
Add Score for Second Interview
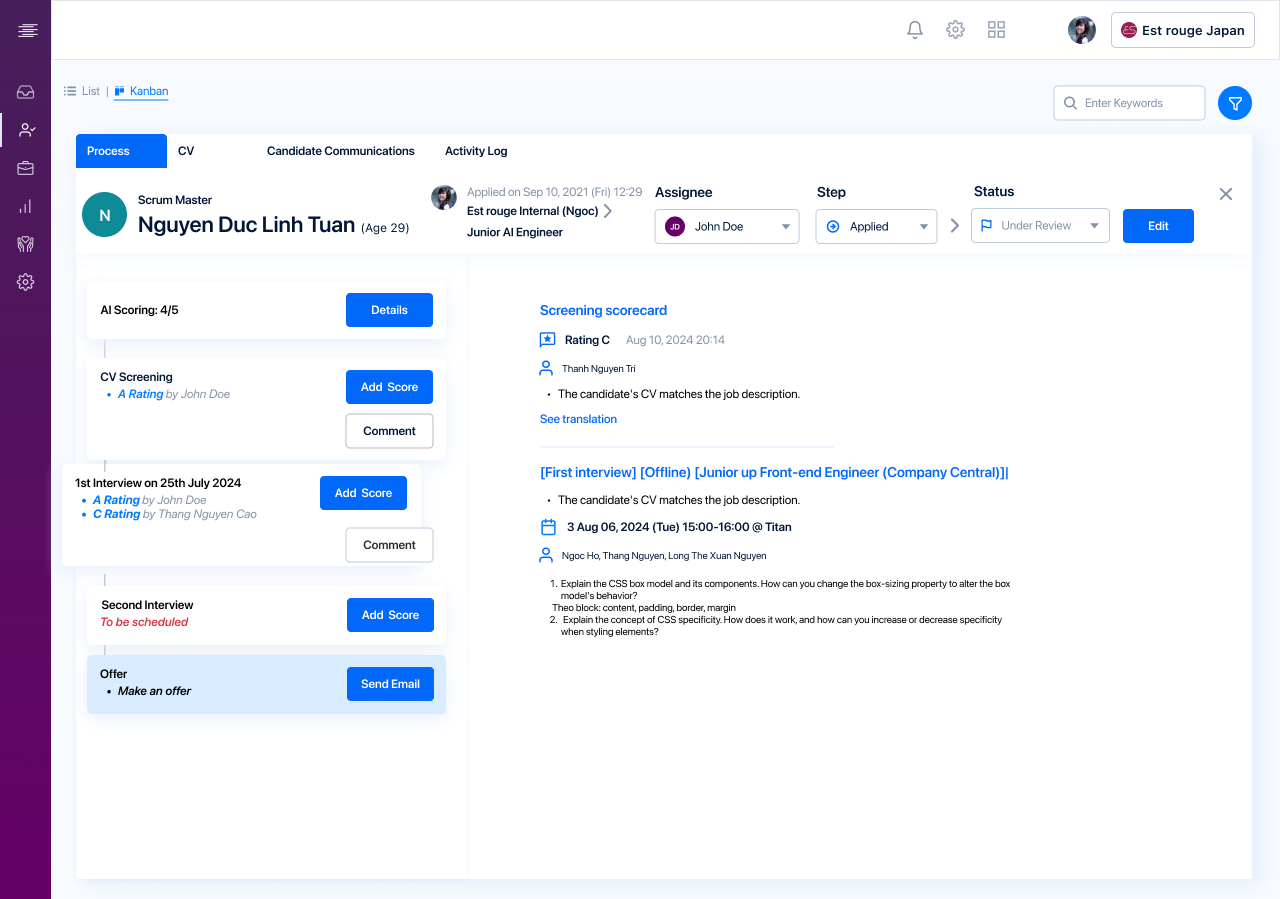click(x=390, y=615)
